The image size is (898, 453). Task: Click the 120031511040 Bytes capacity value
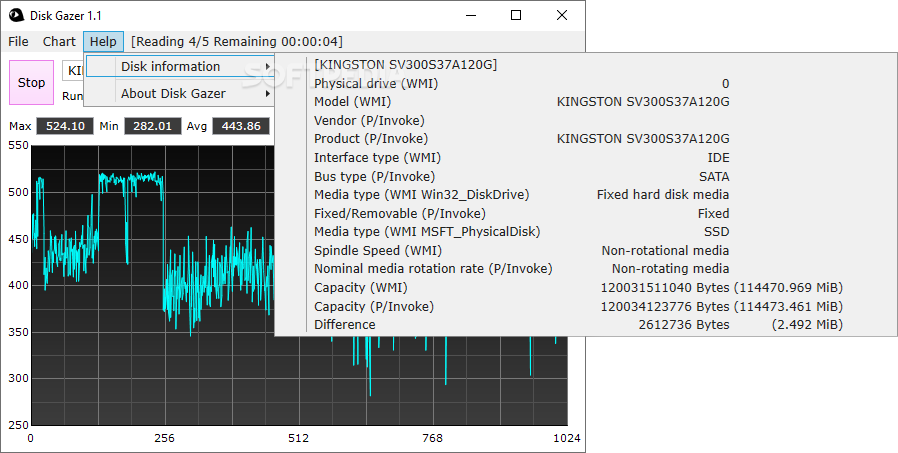click(665, 287)
